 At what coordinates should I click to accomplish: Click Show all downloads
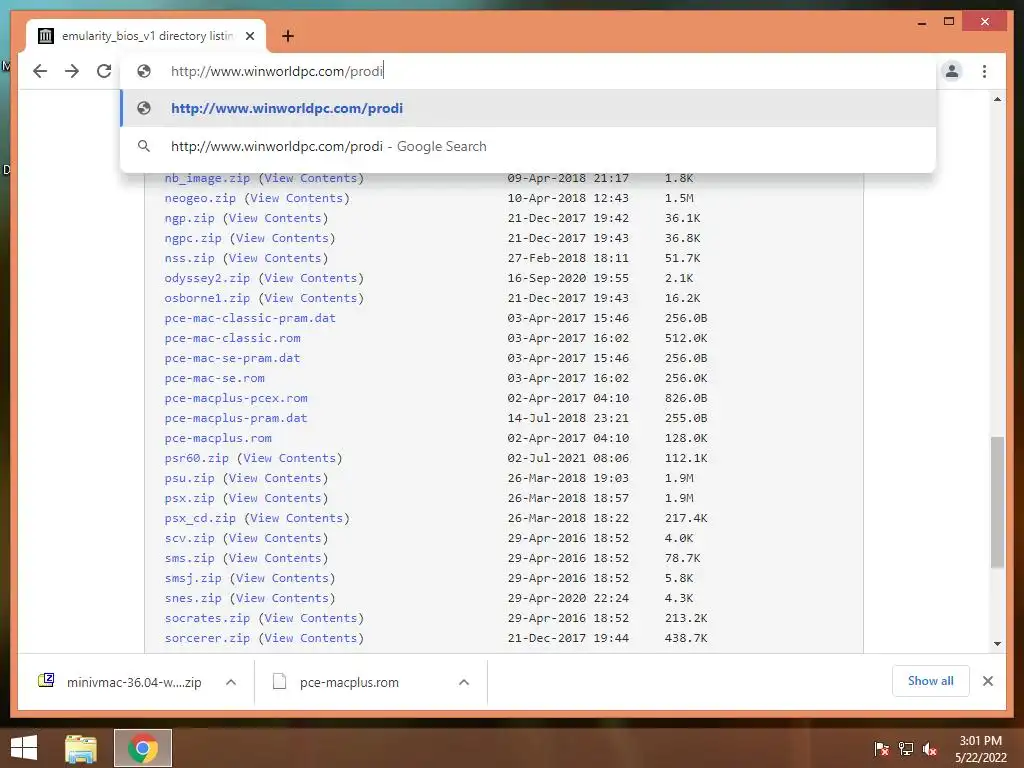931,681
